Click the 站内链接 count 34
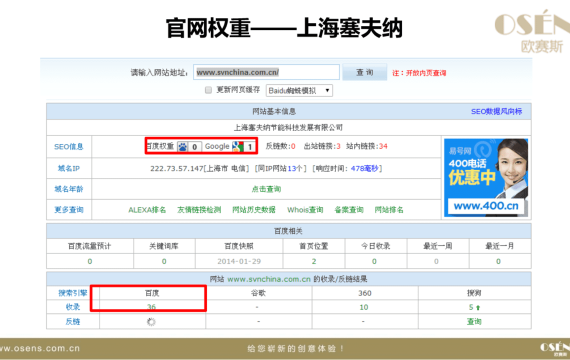 coord(383,146)
